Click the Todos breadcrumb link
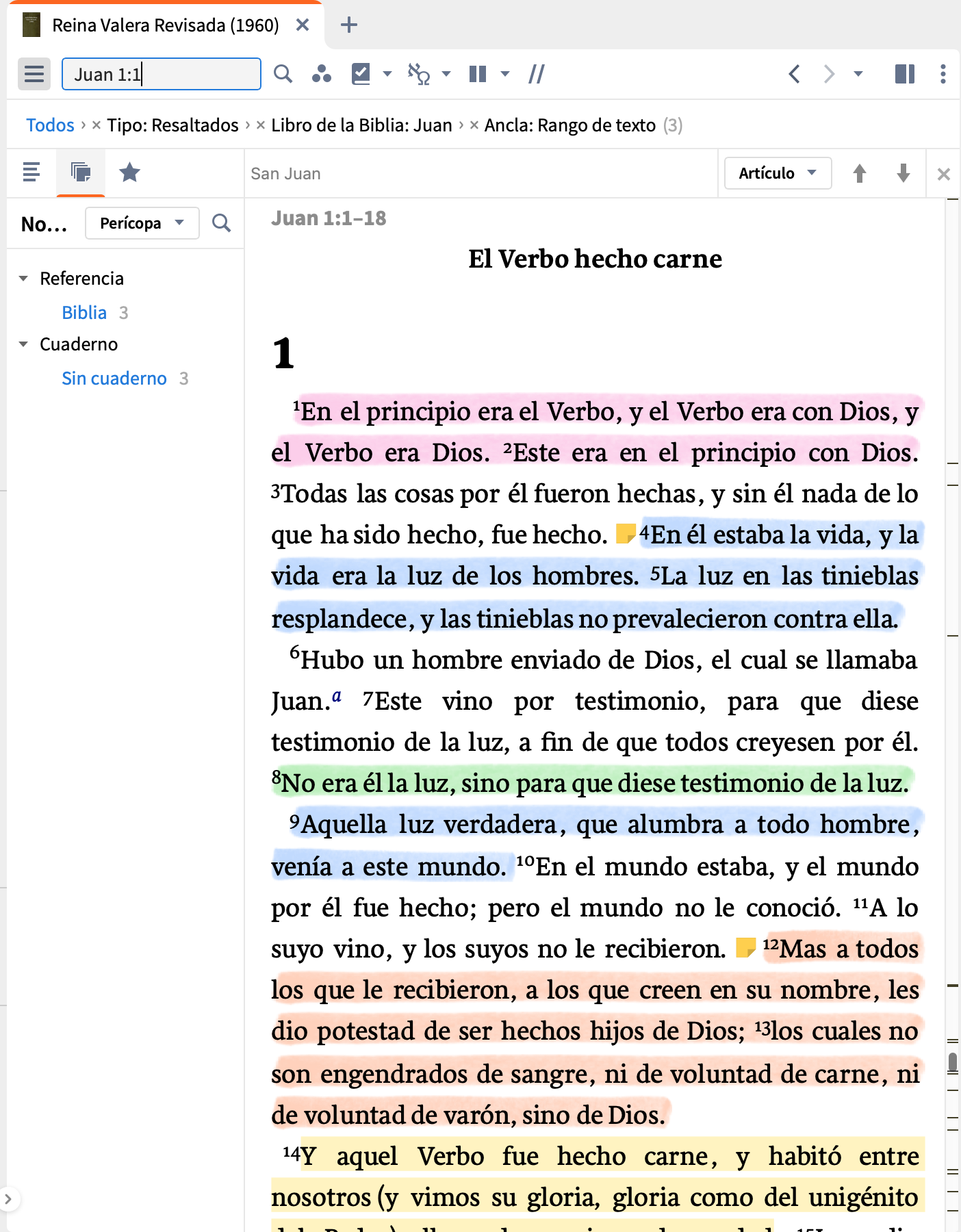 click(x=50, y=125)
